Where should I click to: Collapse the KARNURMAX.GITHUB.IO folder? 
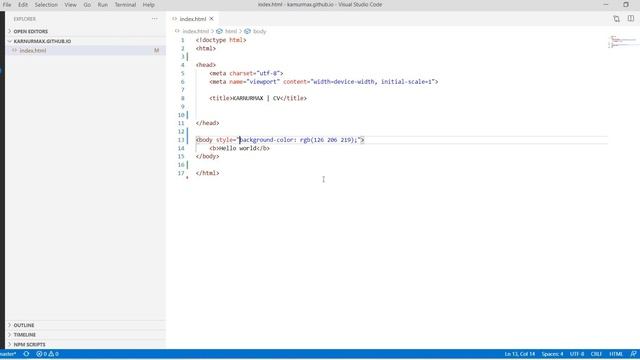coord(86,41)
